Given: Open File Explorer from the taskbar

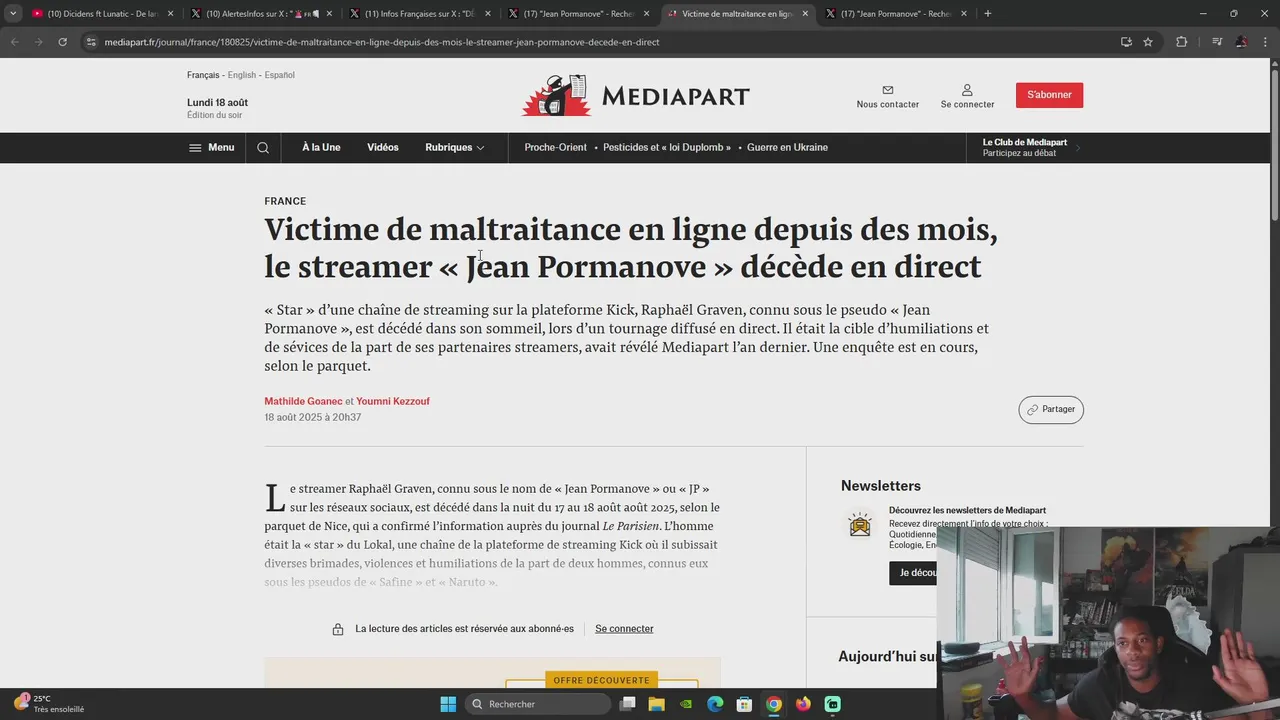Looking at the screenshot, I should click(x=657, y=704).
